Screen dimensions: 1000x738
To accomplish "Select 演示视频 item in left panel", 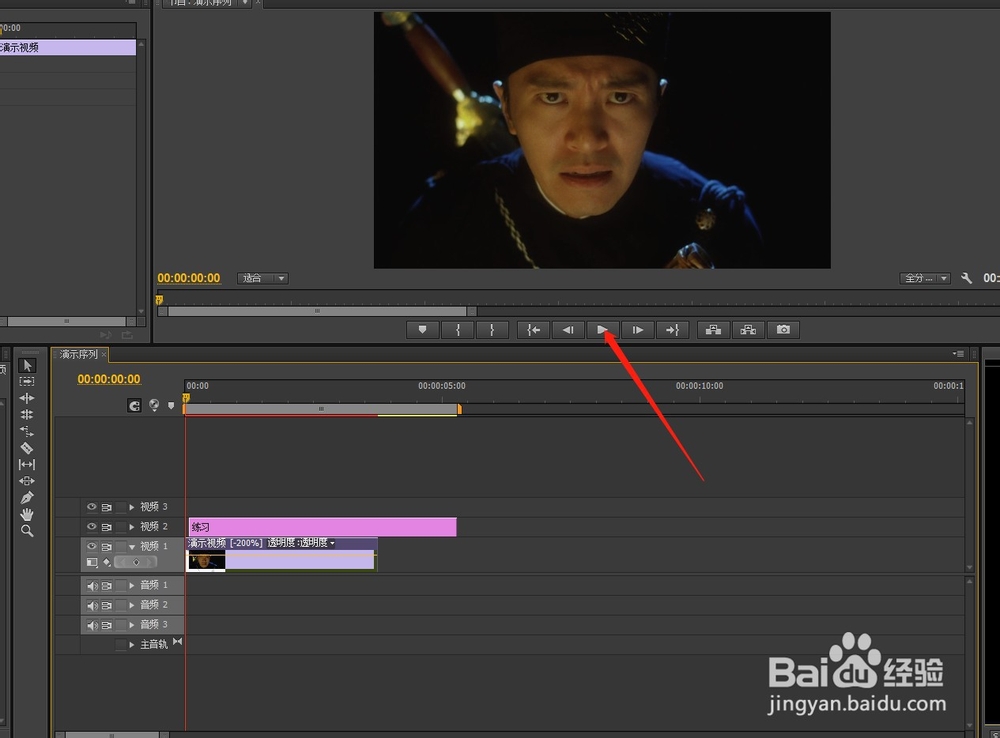I will click(68, 47).
